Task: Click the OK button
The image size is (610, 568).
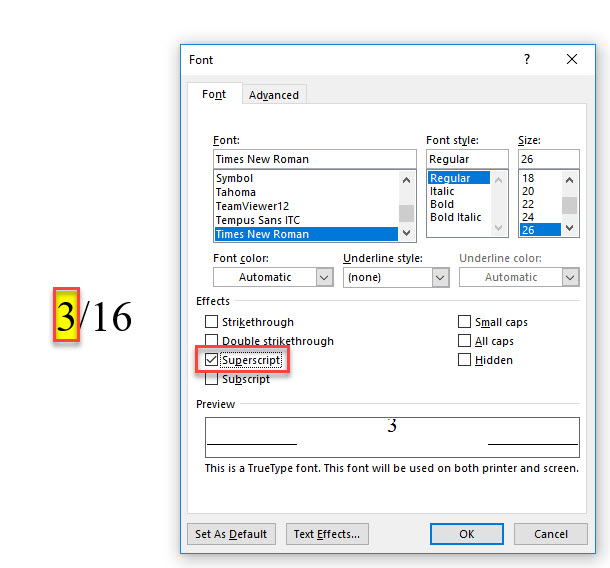Action: click(x=466, y=534)
